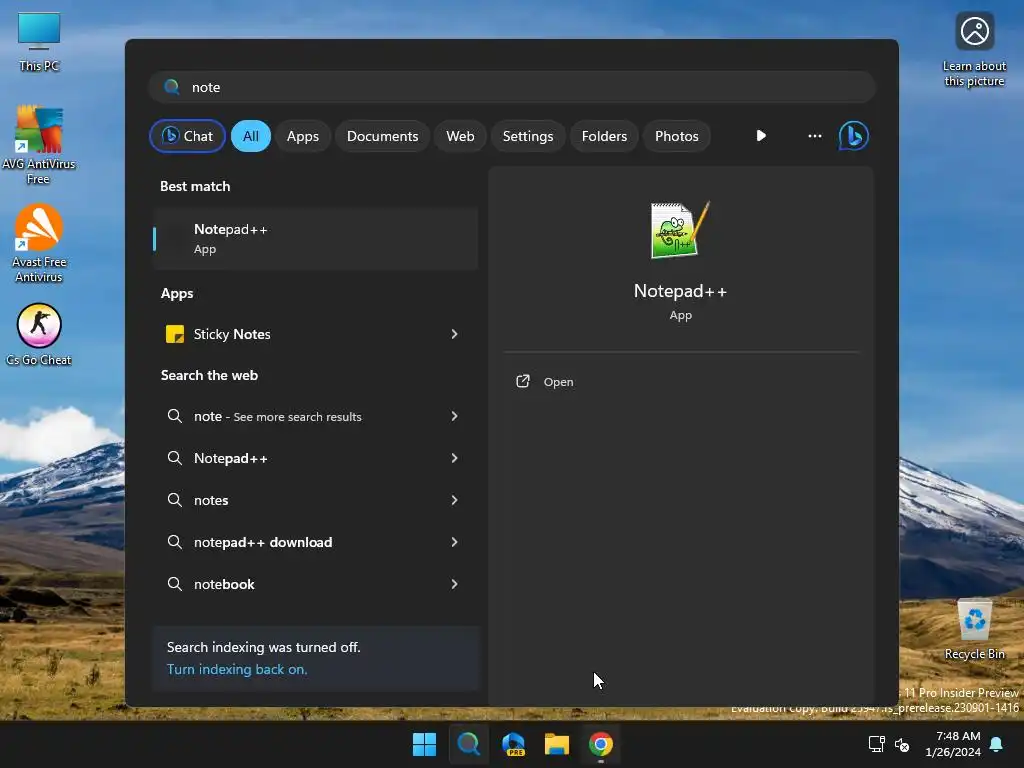The image size is (1024, 768).
Task: Expand 'notepad++ download' suggestion chevron
Action: click(x=454, y=542)
